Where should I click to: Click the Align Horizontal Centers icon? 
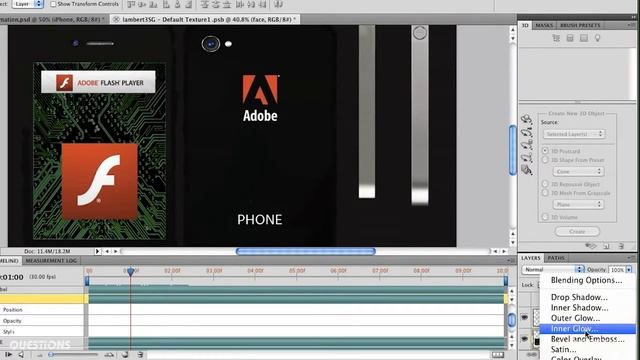178,4
